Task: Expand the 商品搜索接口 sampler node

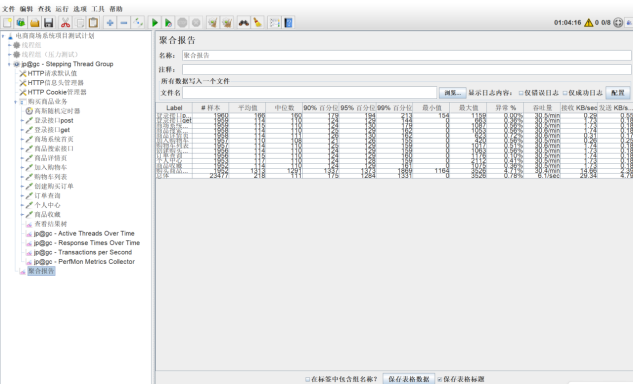Action: (x=22, y=149)
